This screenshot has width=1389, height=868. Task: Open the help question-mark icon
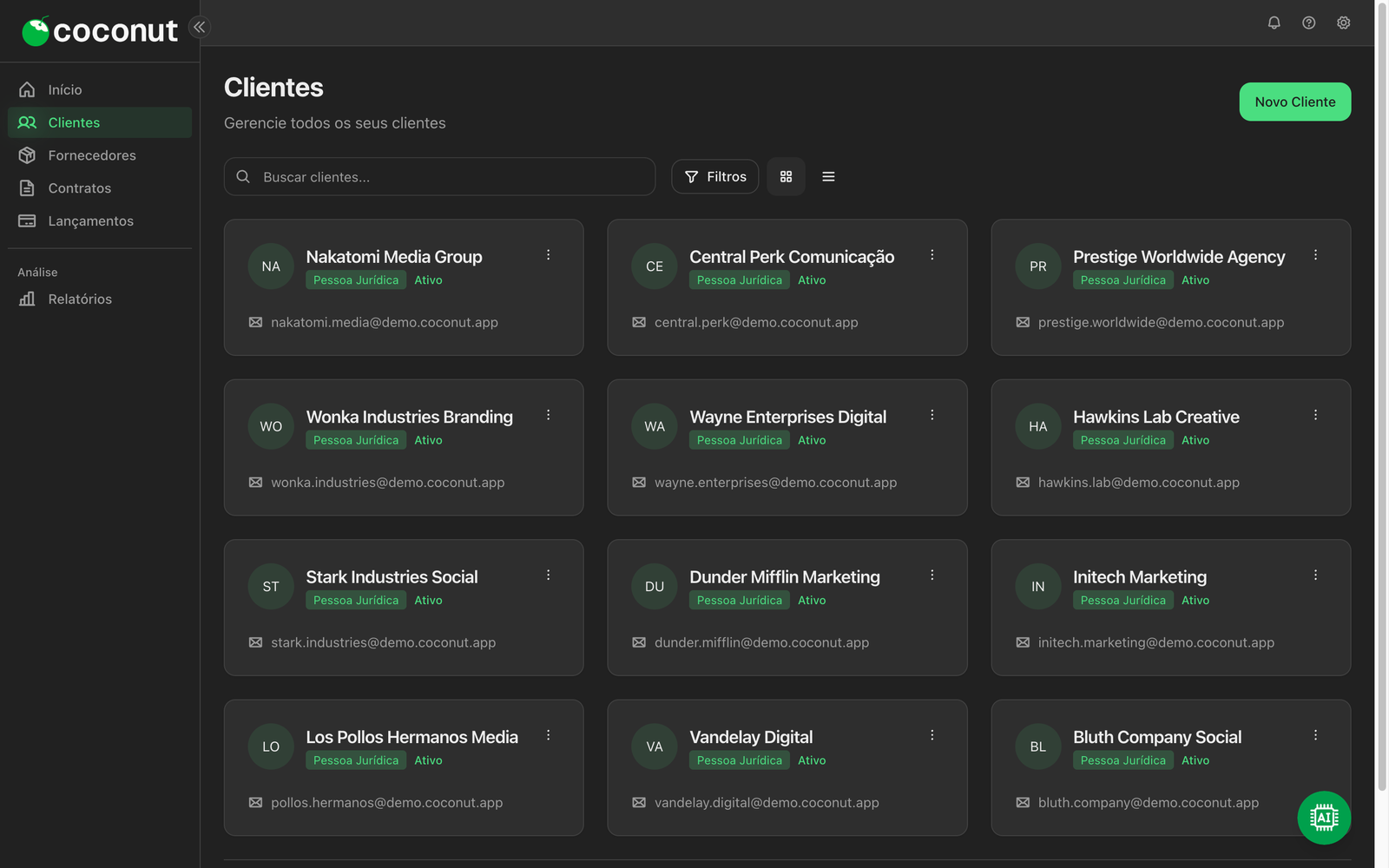click(x=1308, y=23)
